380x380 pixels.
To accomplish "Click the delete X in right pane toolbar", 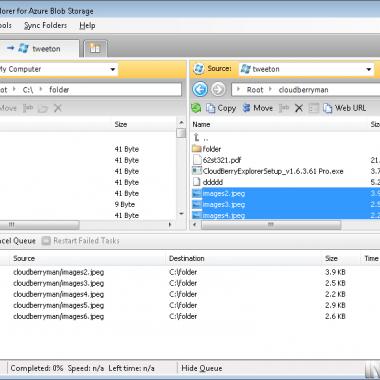I will click(299, 108).
